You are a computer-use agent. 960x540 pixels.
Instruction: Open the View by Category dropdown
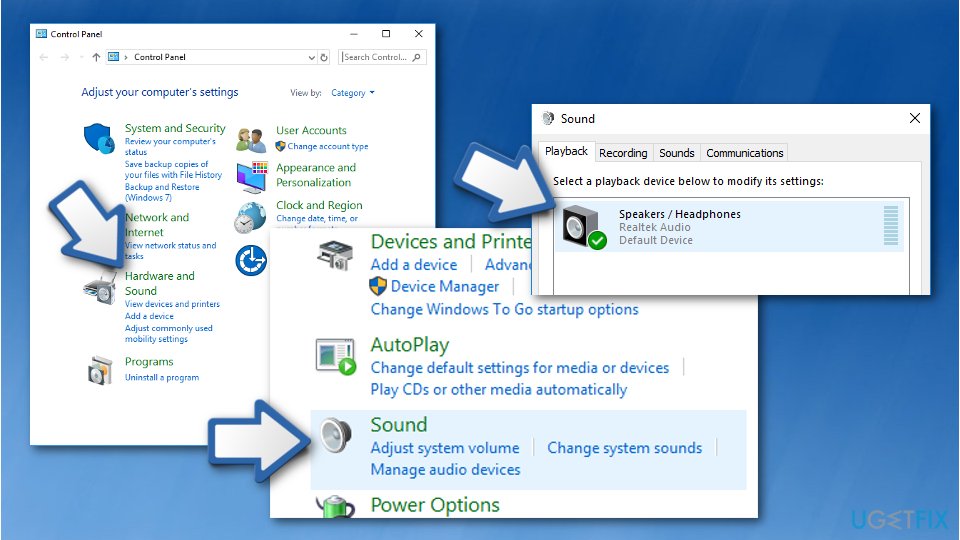pos(353,93)
